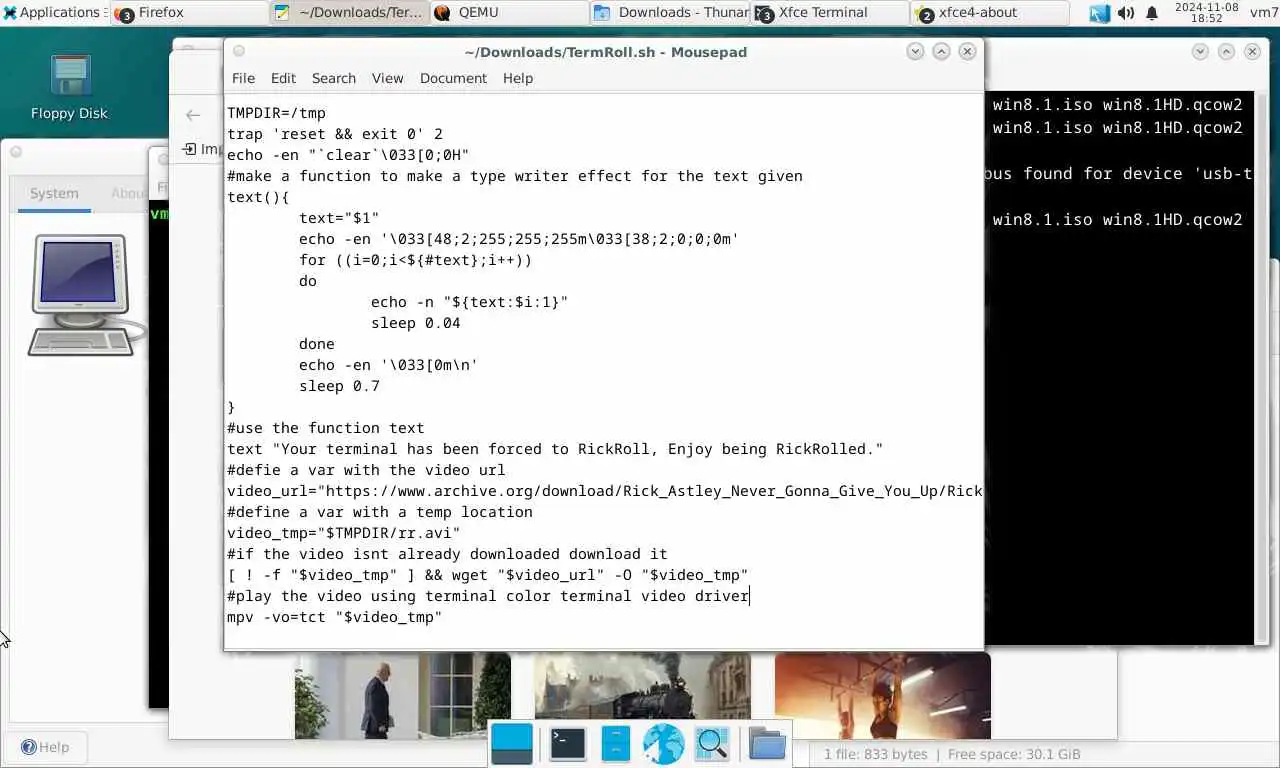The image size is (1280, 768).
Task: Open the network status icon in system tray
Action: pyautogui.click(x=1099, y=13)
